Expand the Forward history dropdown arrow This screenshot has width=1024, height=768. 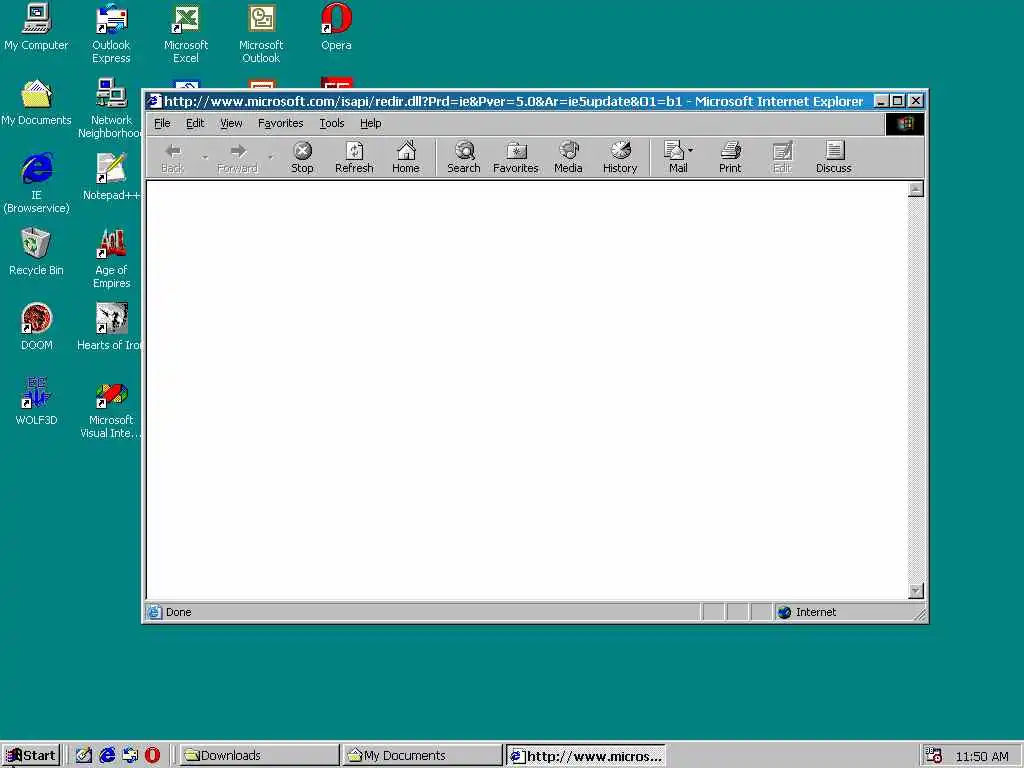click(270, 157)
